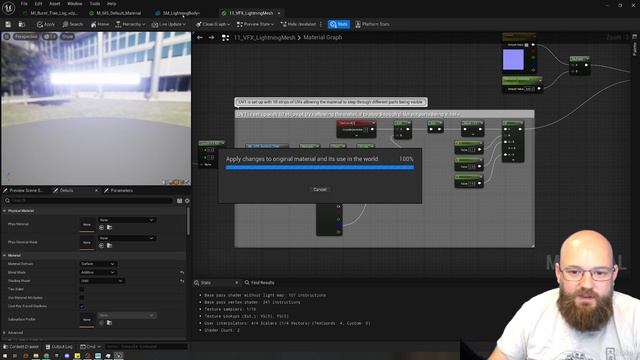
Task: Browse to Phys Material Mask asset icon
Action: 109,245
